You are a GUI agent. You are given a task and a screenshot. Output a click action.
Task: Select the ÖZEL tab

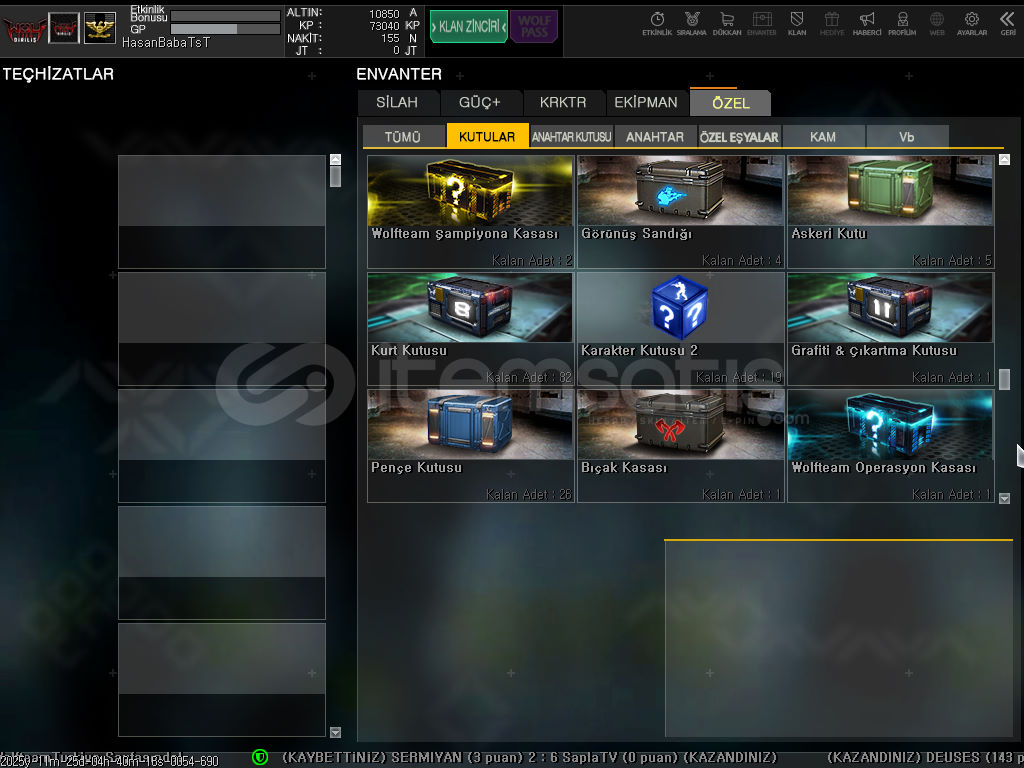click(731, 103)
